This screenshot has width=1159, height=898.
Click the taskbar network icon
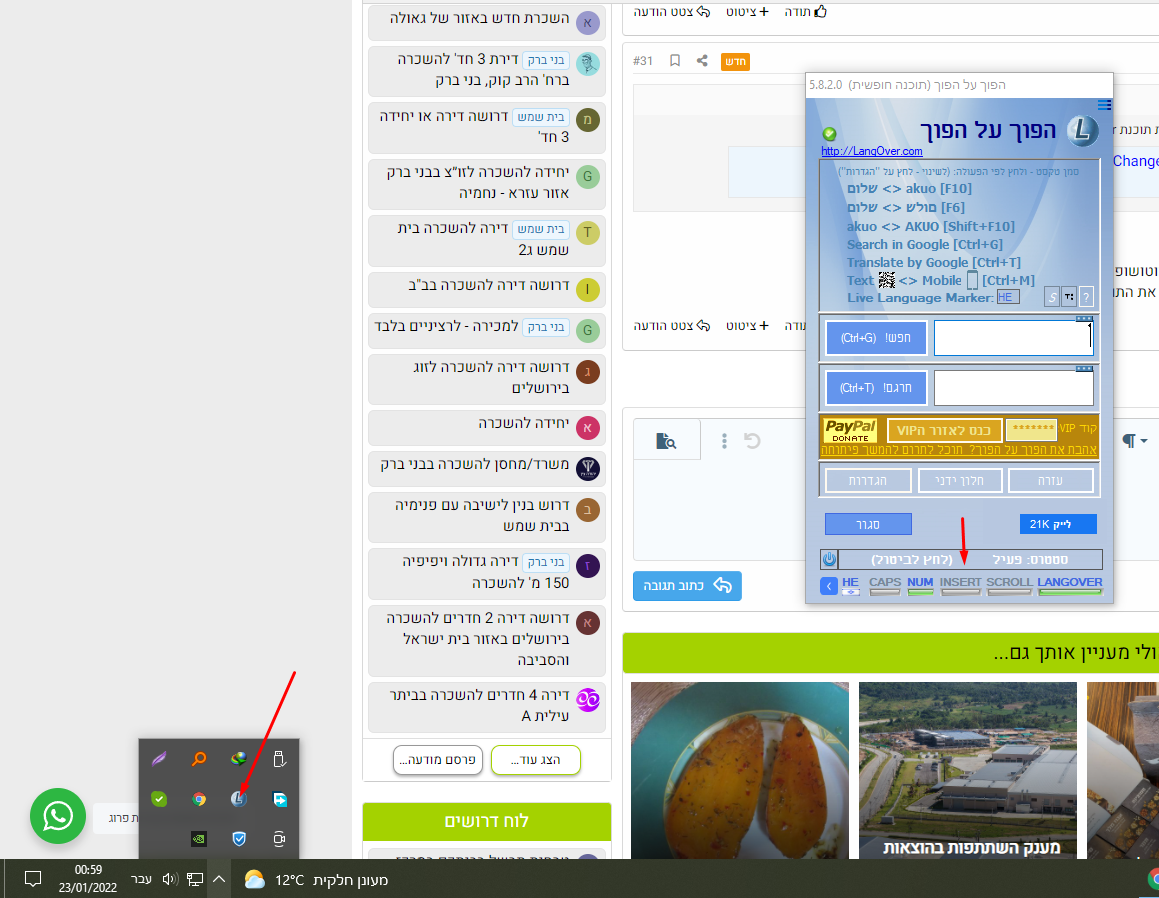click(195, 880)
